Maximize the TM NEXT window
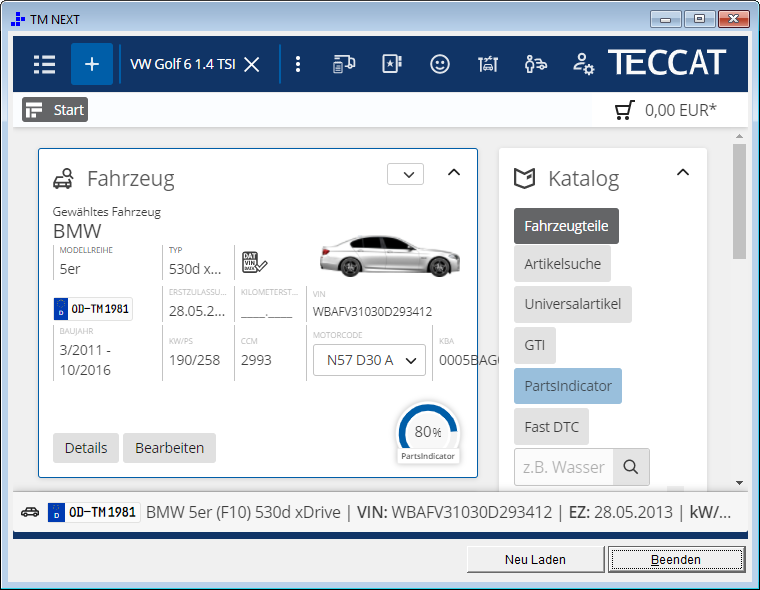 coord(699,19)
